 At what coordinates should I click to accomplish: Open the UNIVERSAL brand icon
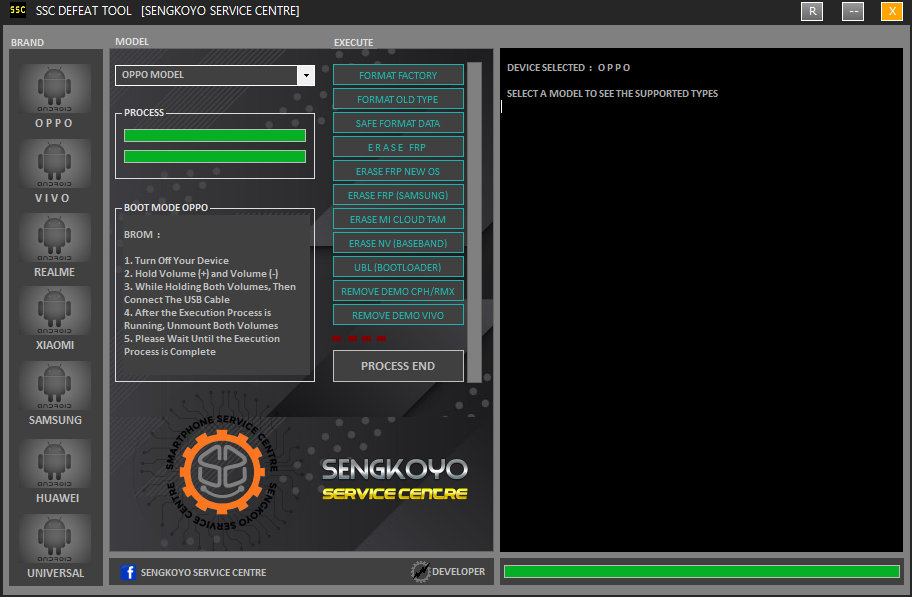click(54, 540)
